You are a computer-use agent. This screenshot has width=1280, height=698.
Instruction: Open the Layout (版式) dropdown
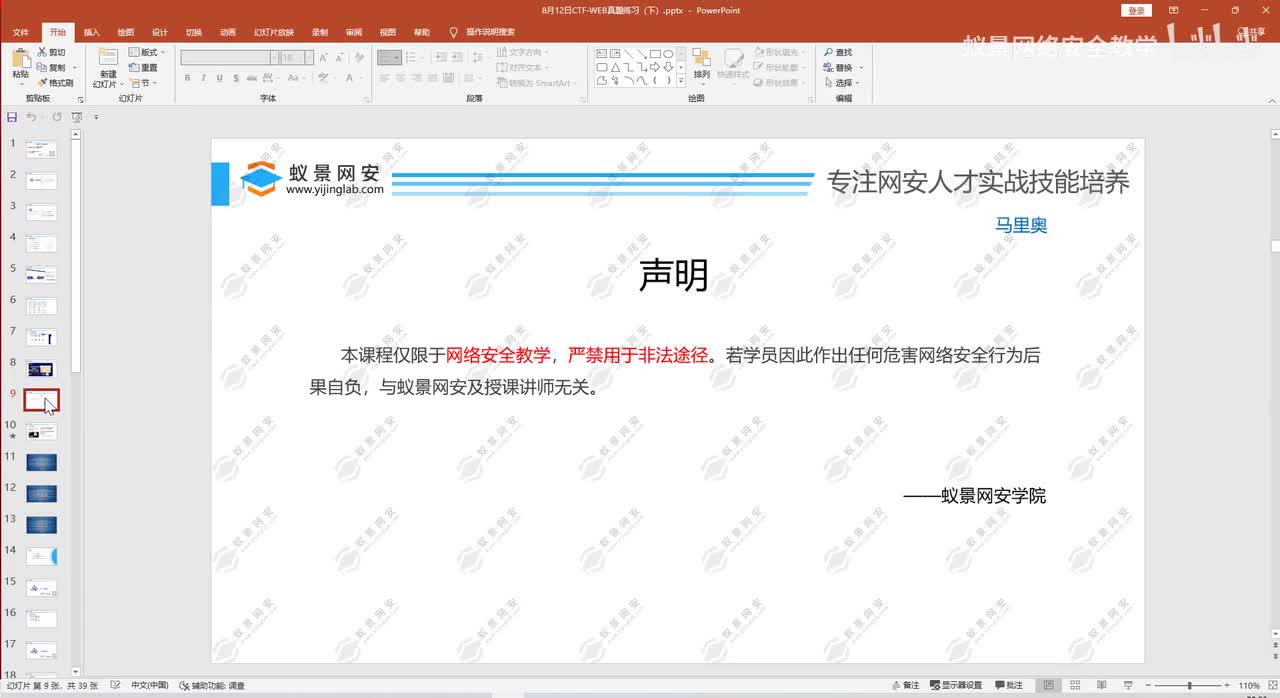coord(146,52)
